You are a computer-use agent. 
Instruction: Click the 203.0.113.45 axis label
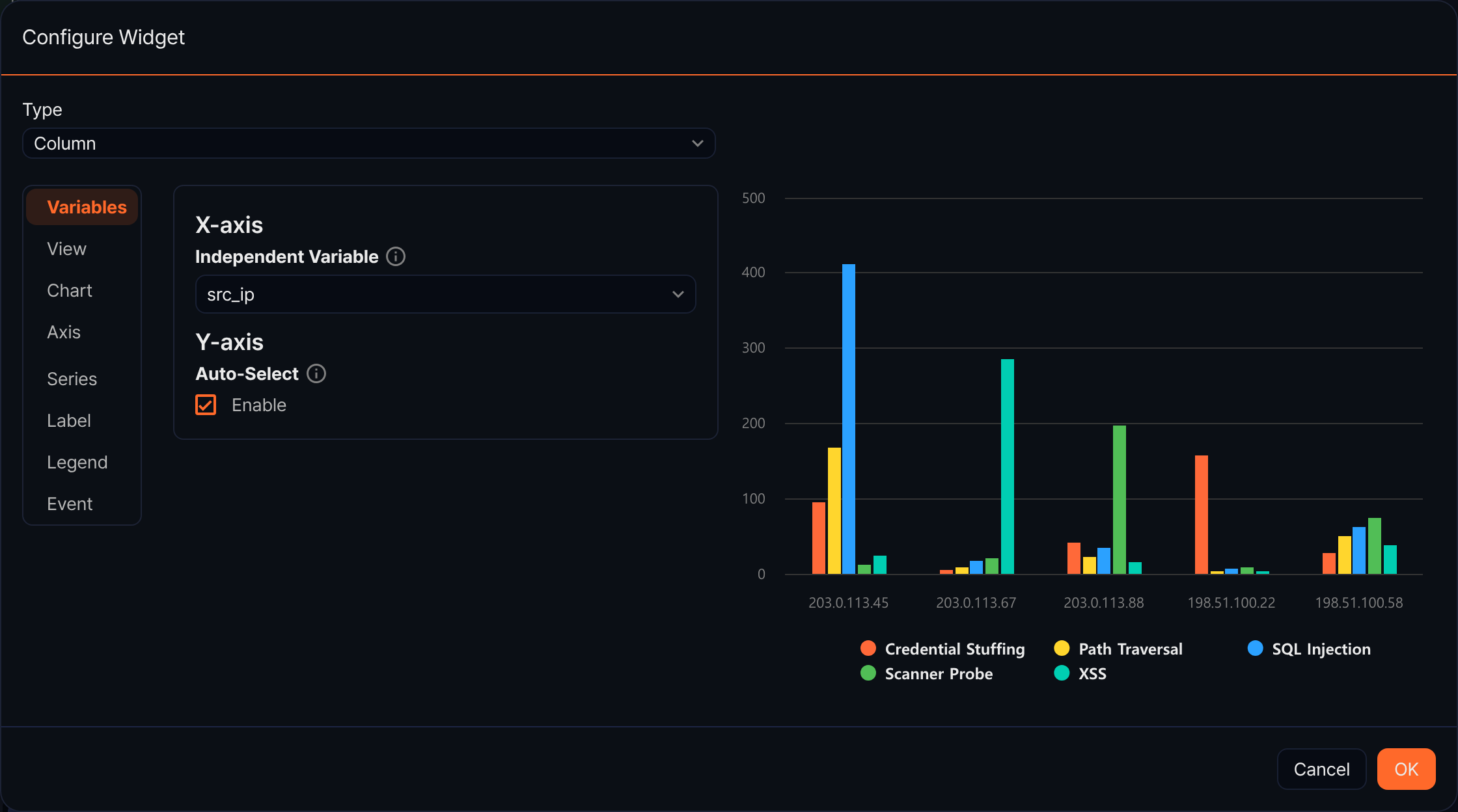(x=849, y=602)
